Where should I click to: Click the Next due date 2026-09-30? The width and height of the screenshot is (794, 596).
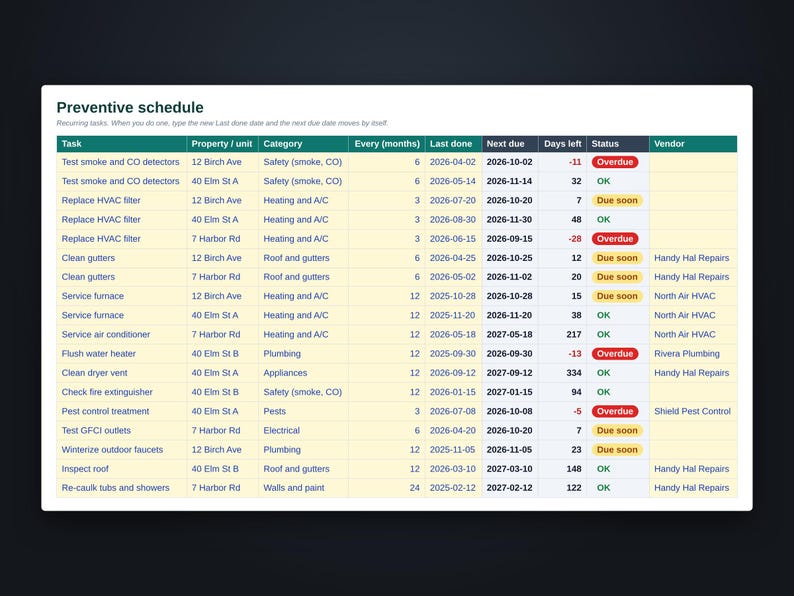pos(509,354)
